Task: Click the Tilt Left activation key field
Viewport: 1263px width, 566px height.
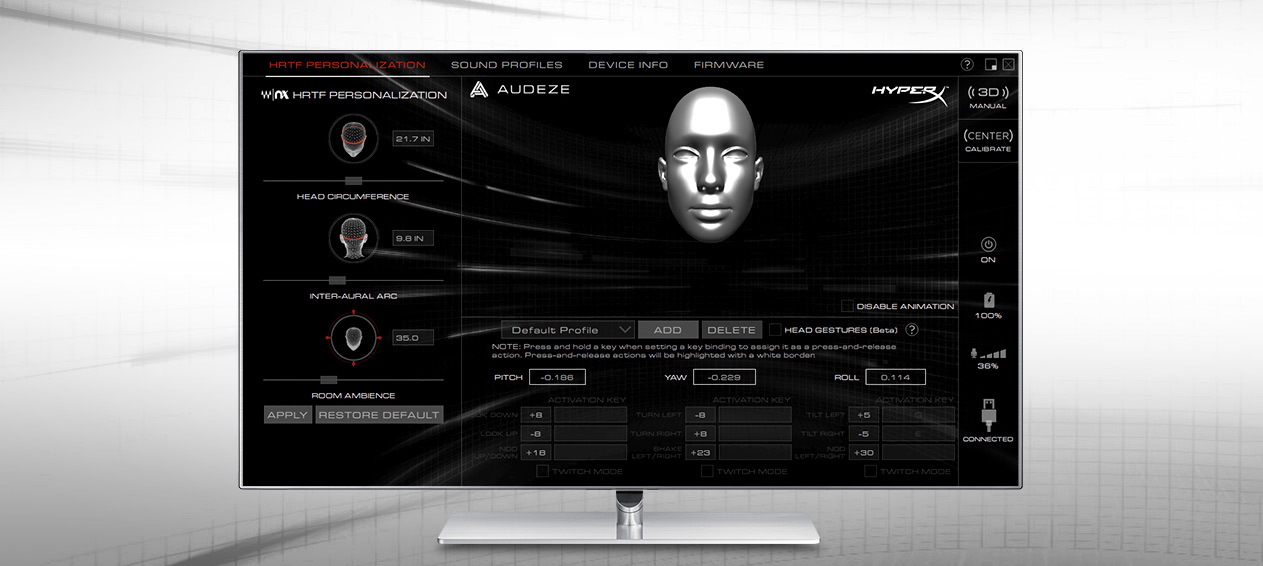Action: [918, 415]
